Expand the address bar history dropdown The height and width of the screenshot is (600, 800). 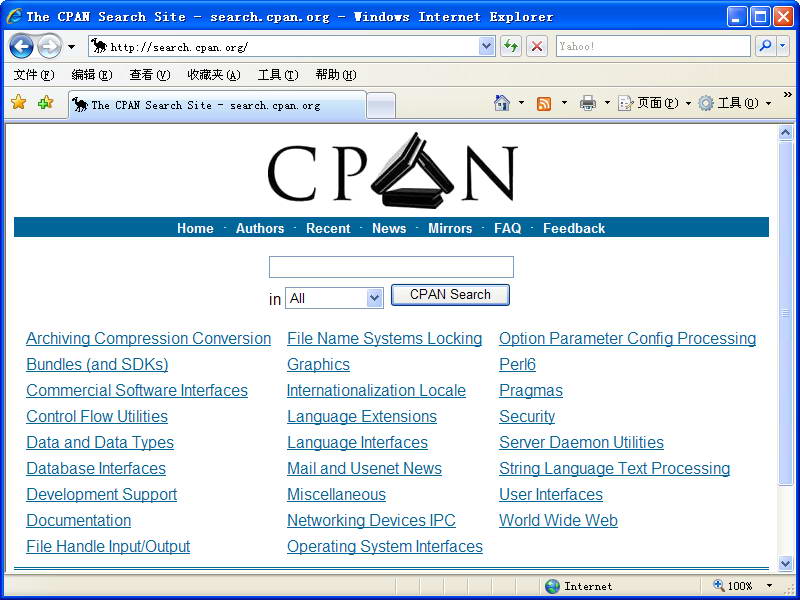[487, 47]
